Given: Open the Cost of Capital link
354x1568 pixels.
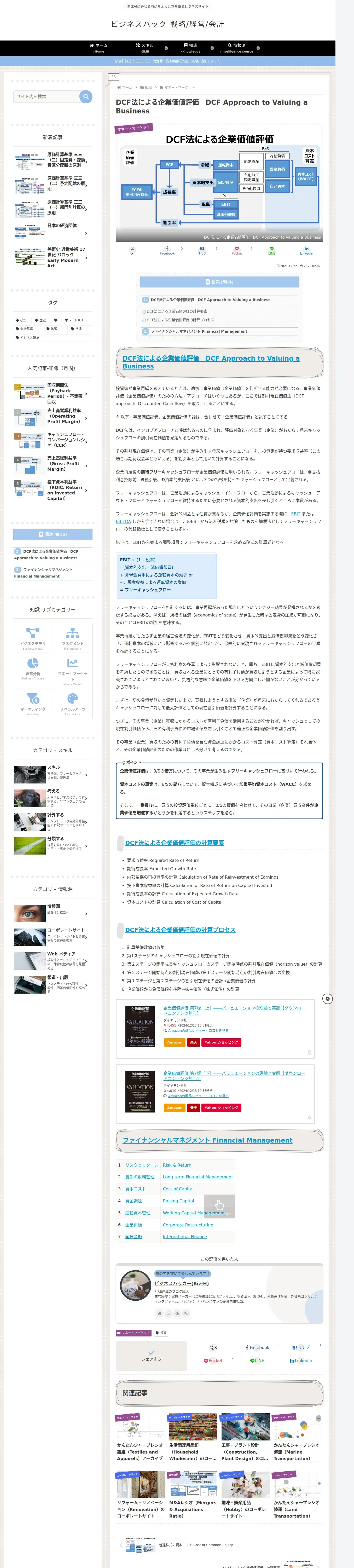Looking at the screenshot, I should click(x=178, y=1189).
